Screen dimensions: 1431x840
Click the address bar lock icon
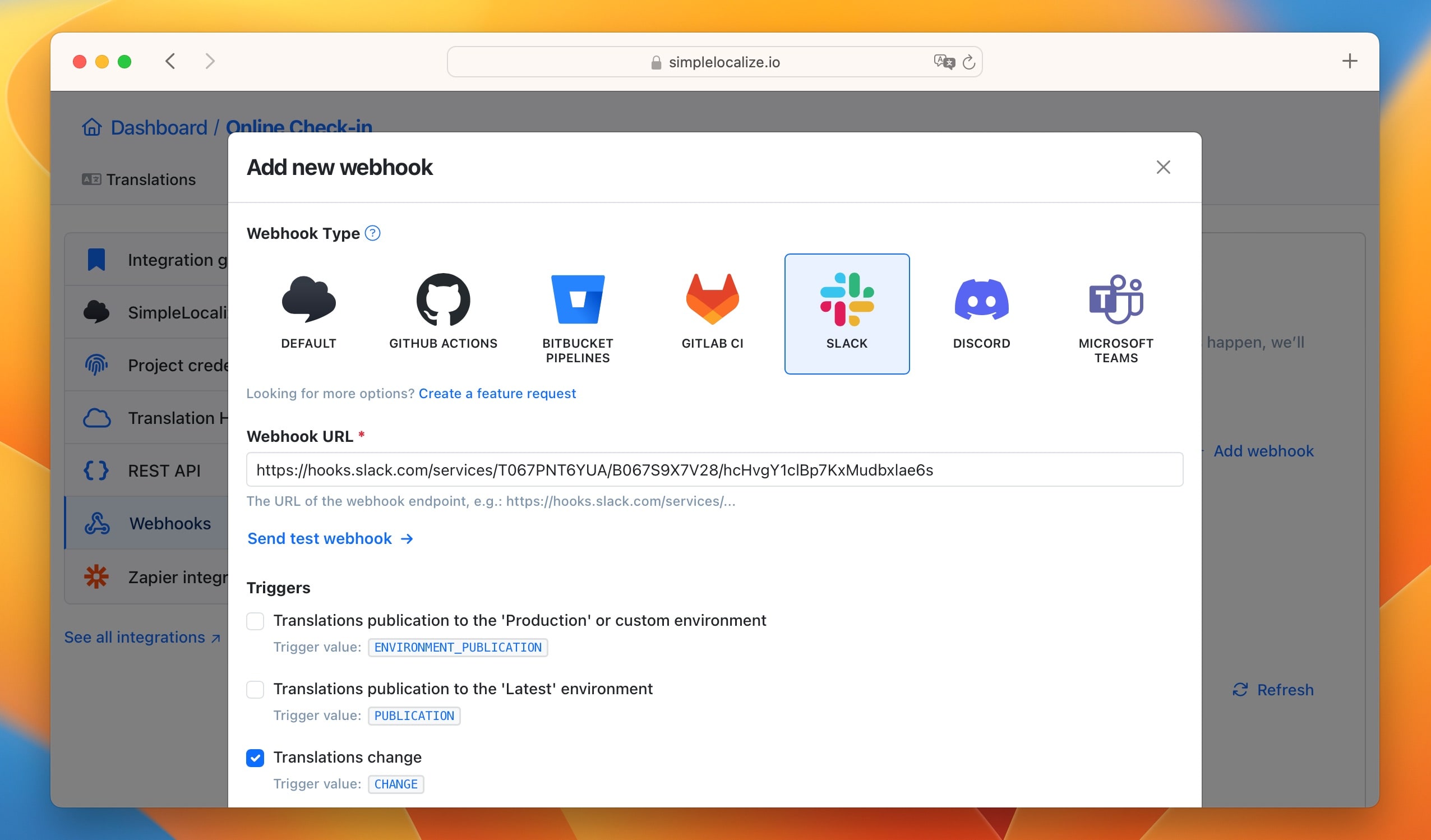[656, 62]
